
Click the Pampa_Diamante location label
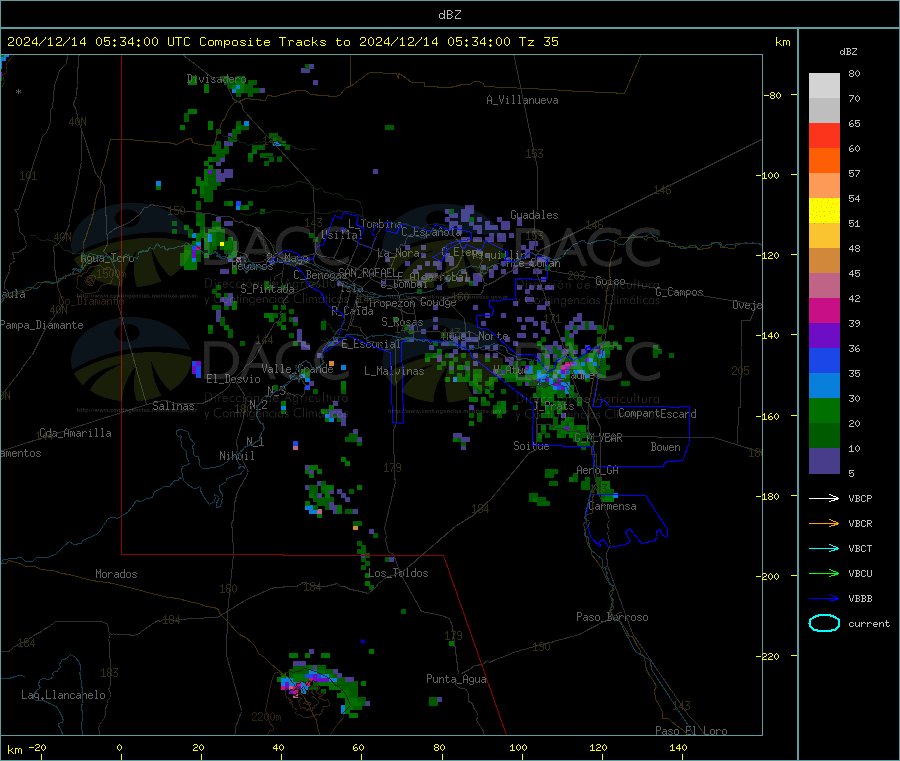click(42, 325)
